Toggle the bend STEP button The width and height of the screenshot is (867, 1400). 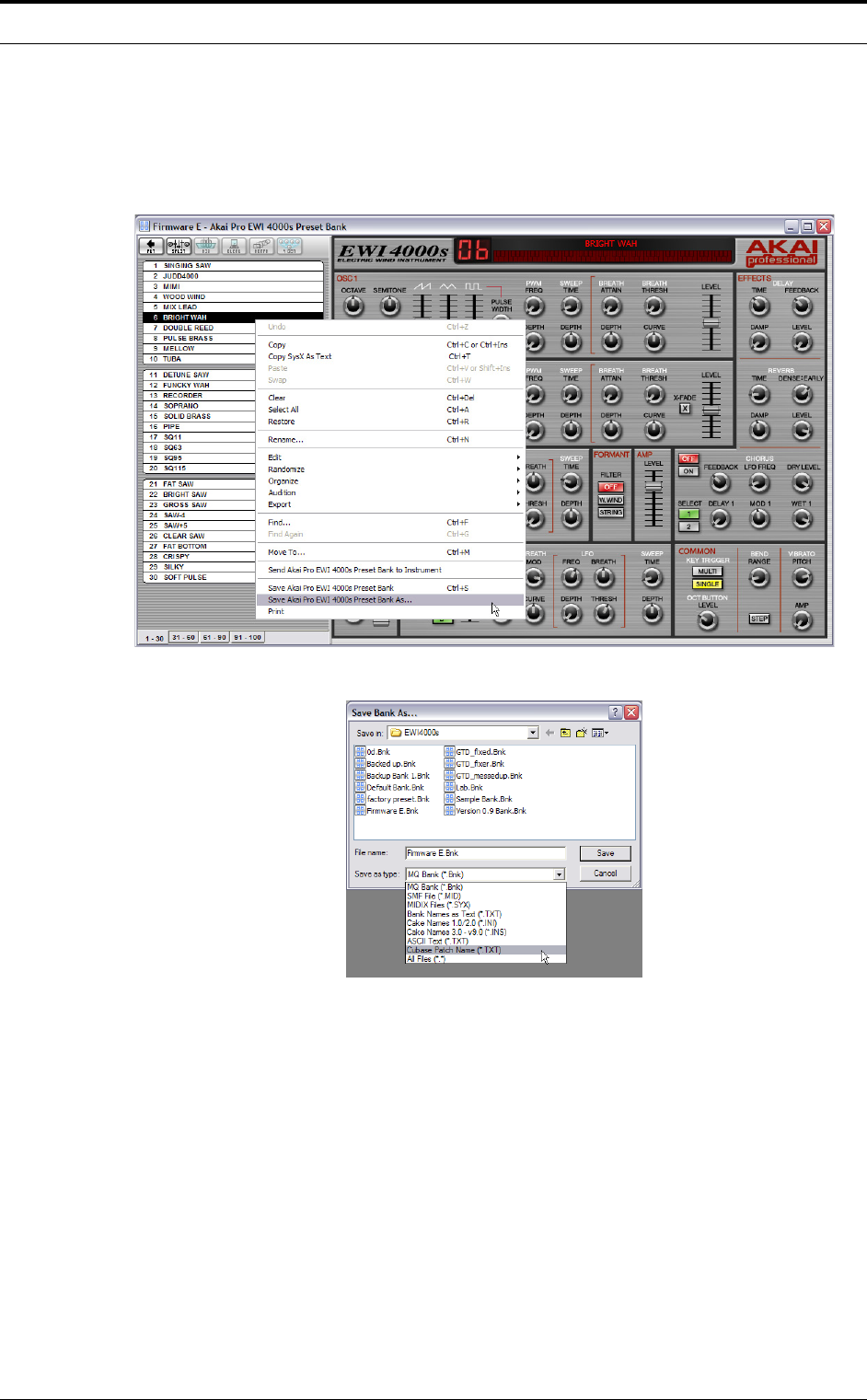[759, 619]
